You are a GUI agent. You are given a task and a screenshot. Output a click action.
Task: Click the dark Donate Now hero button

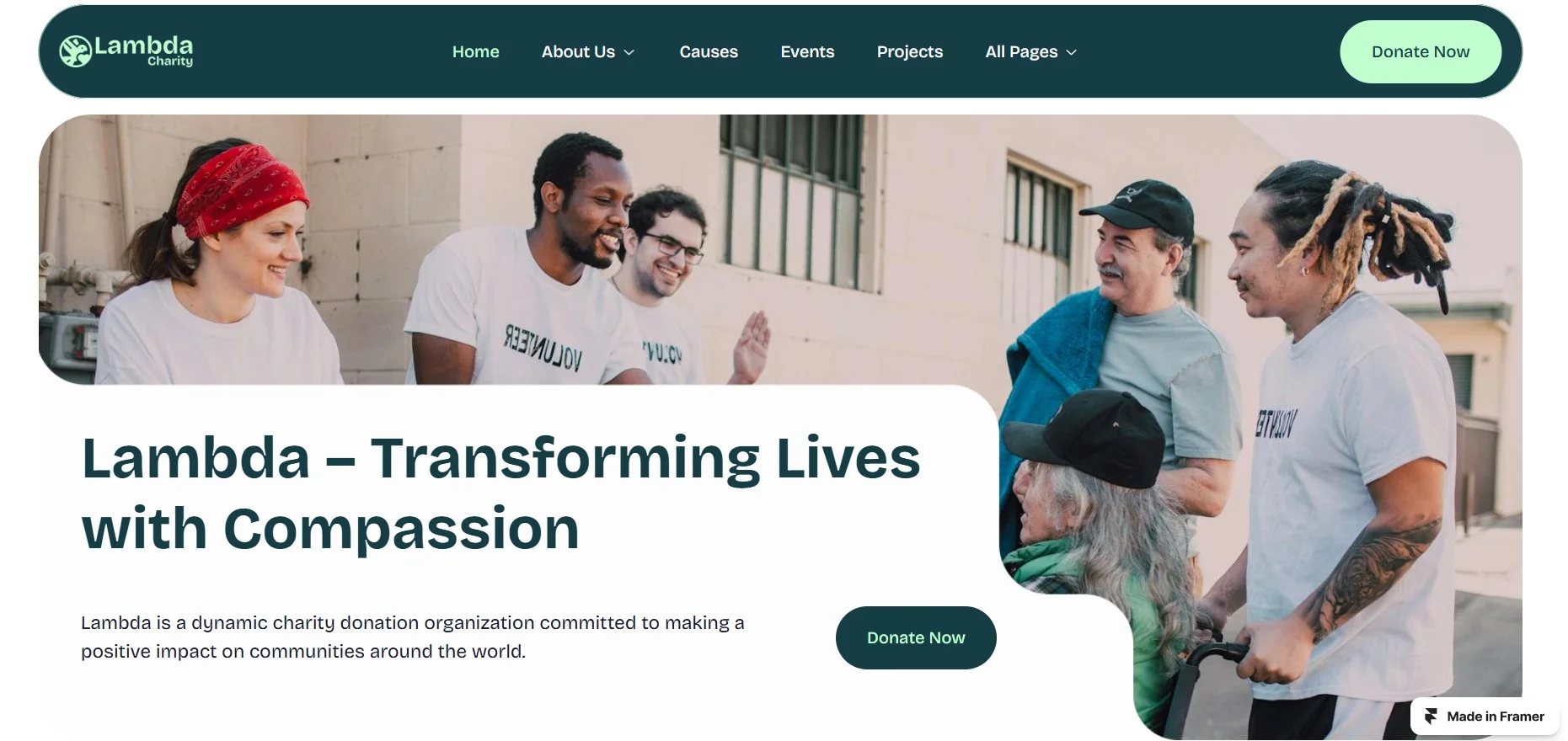916,637
